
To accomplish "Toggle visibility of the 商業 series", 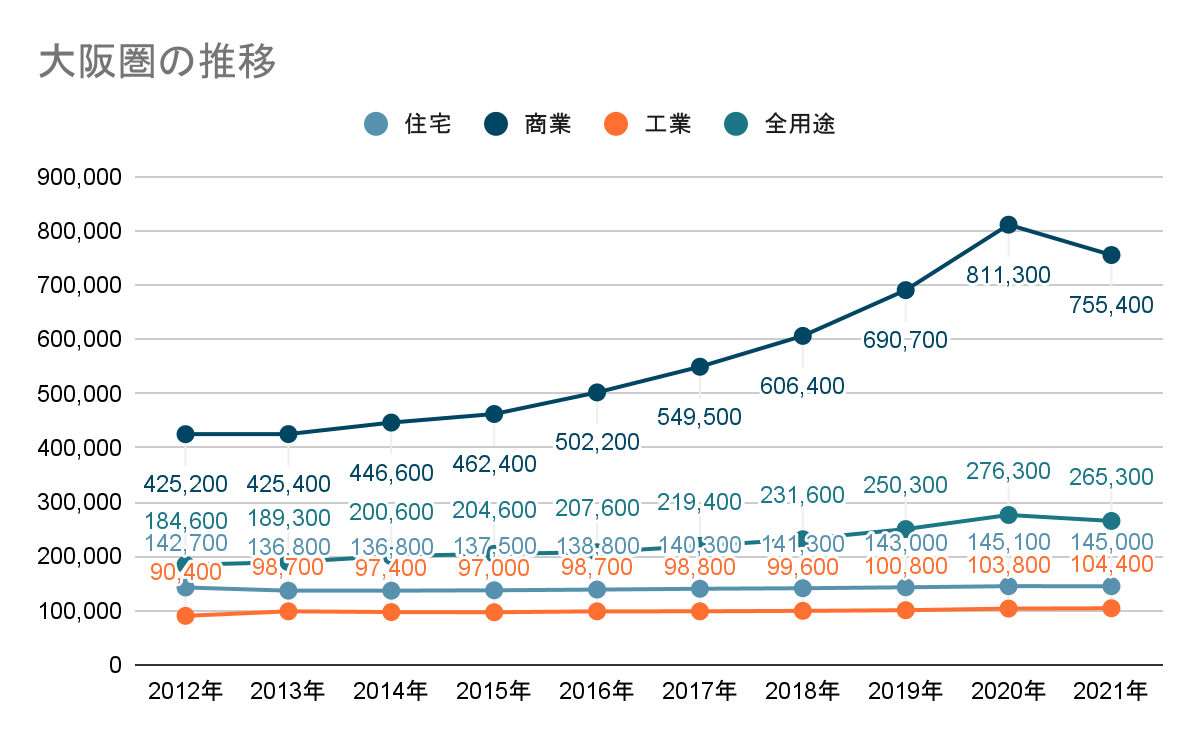I will (x=546, y=125).
